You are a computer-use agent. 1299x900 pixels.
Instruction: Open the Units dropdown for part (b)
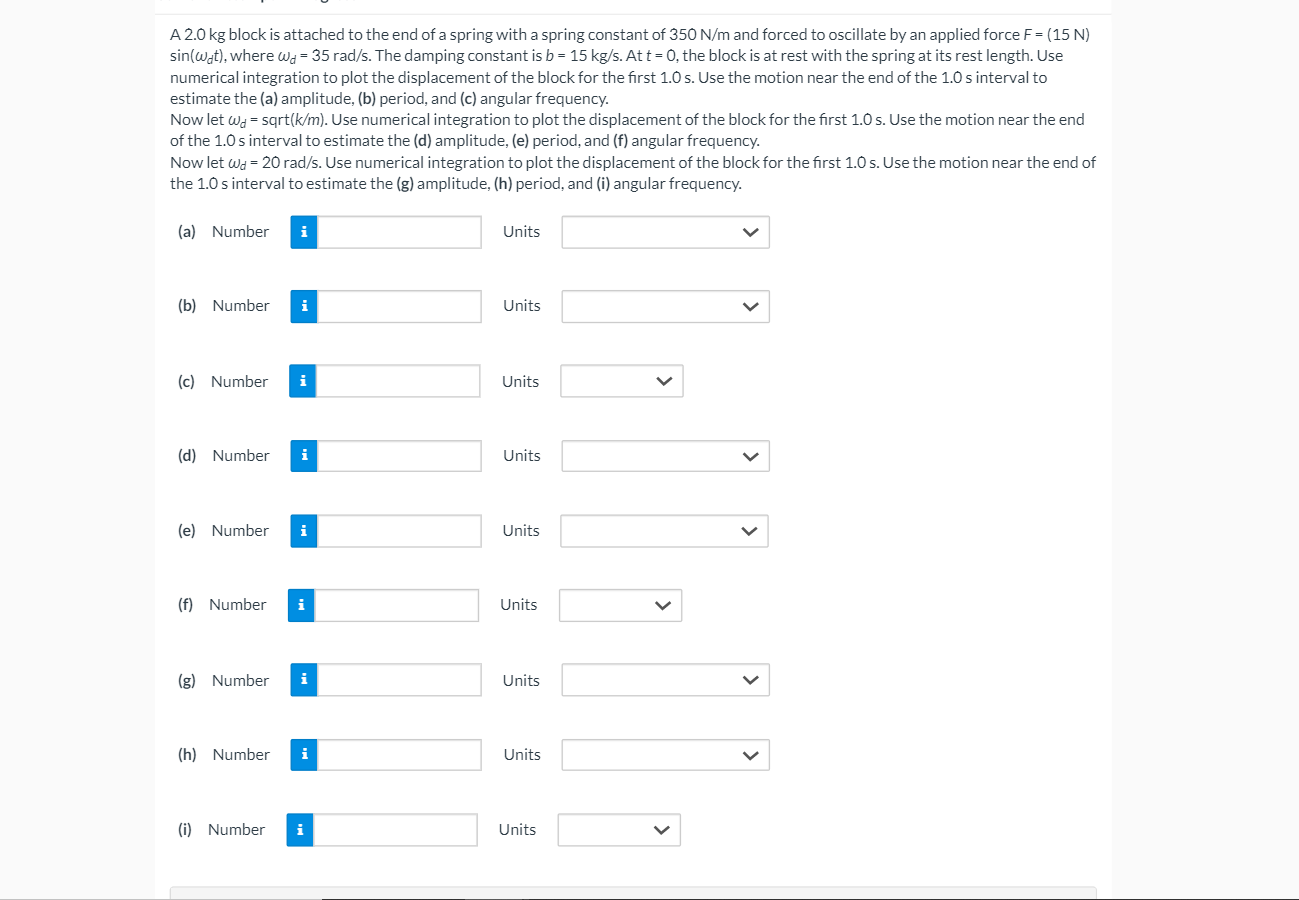[x=664, y=306]
